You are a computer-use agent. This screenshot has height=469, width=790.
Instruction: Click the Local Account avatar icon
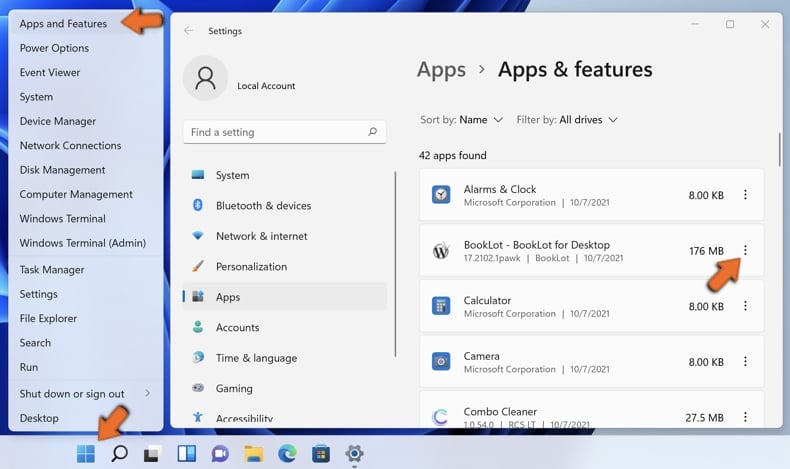[x=205, y=78]
